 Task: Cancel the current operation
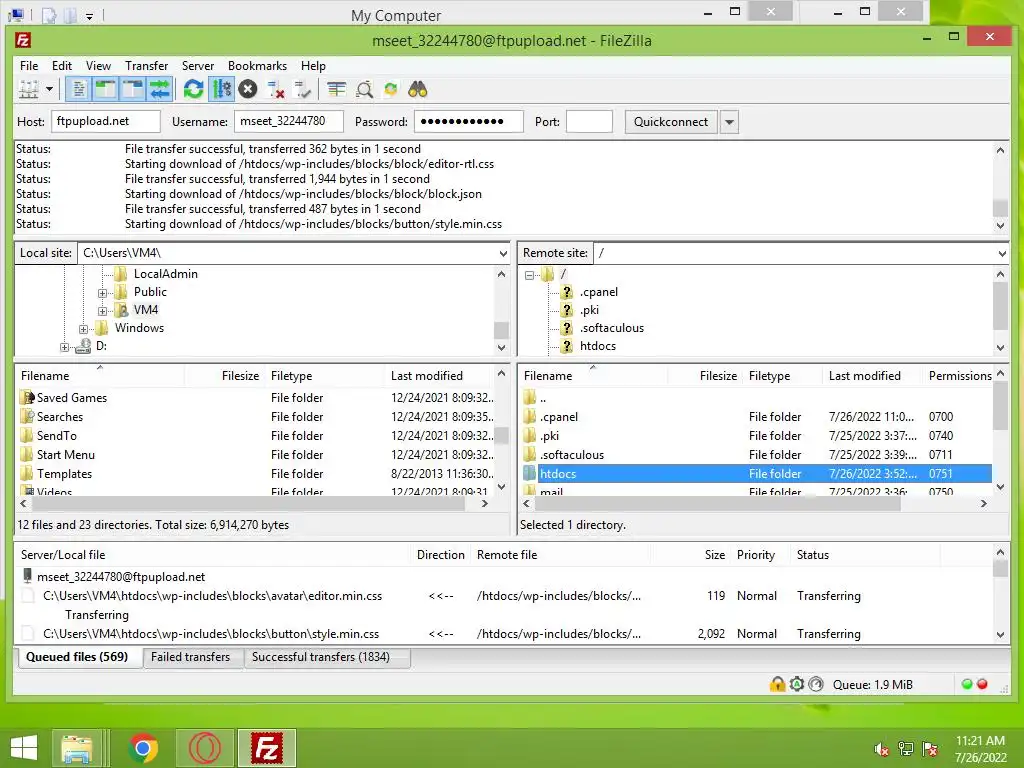[248, 89]
